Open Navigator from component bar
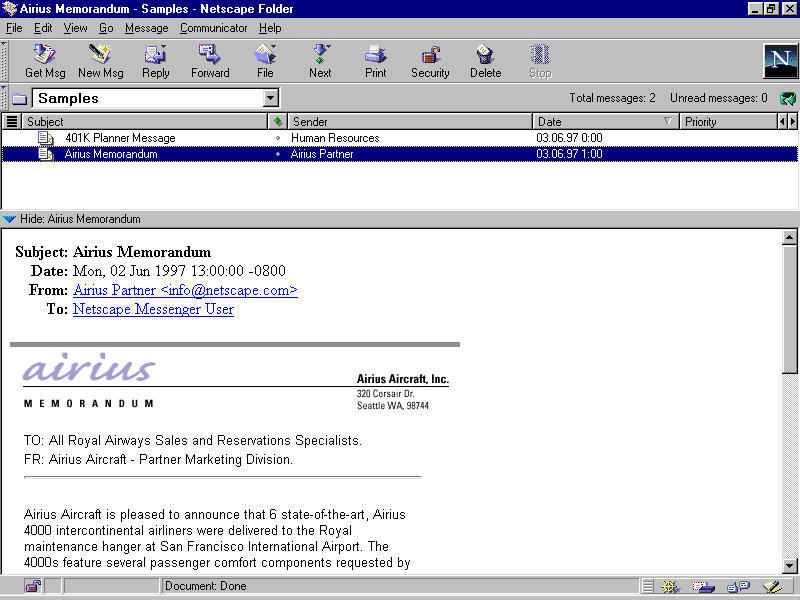 [x=669, y=587]
